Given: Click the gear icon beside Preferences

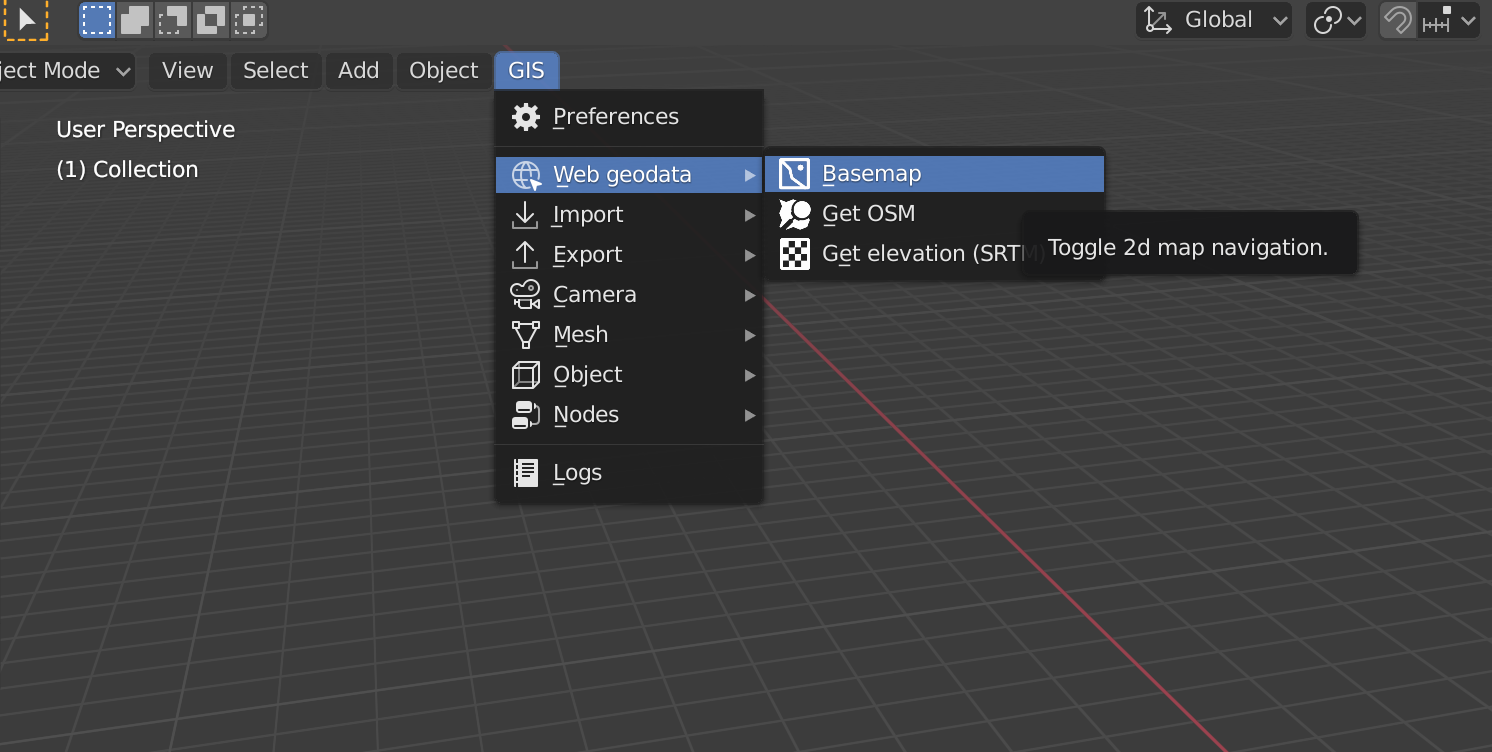Looking at the screenshot, I should tap(525, 117).
